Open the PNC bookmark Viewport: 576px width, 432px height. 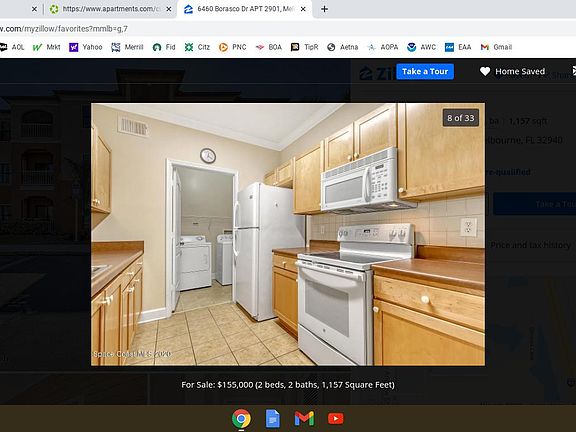(x=233, y=47)
